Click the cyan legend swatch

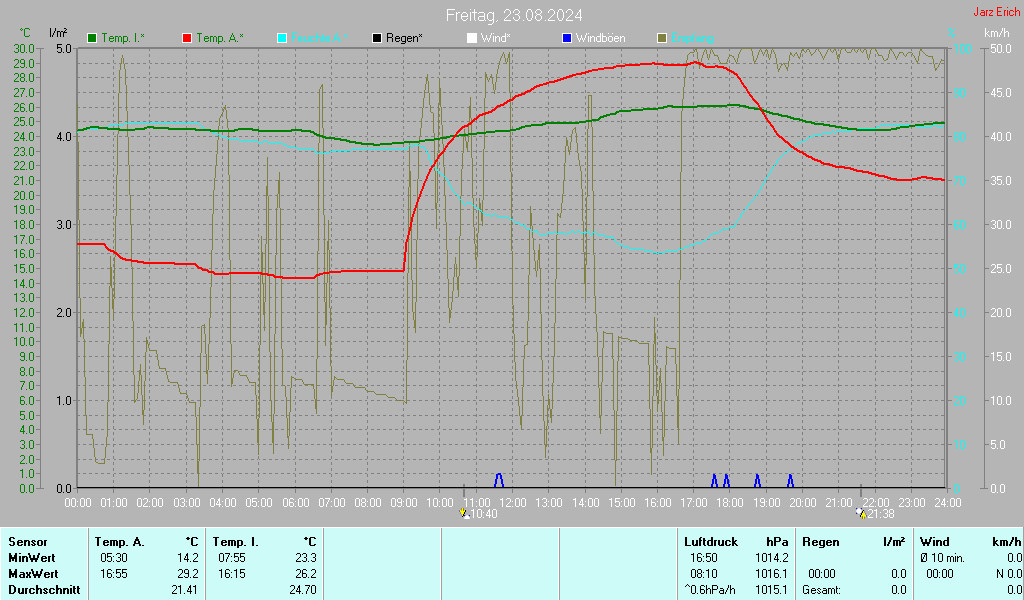282,38
